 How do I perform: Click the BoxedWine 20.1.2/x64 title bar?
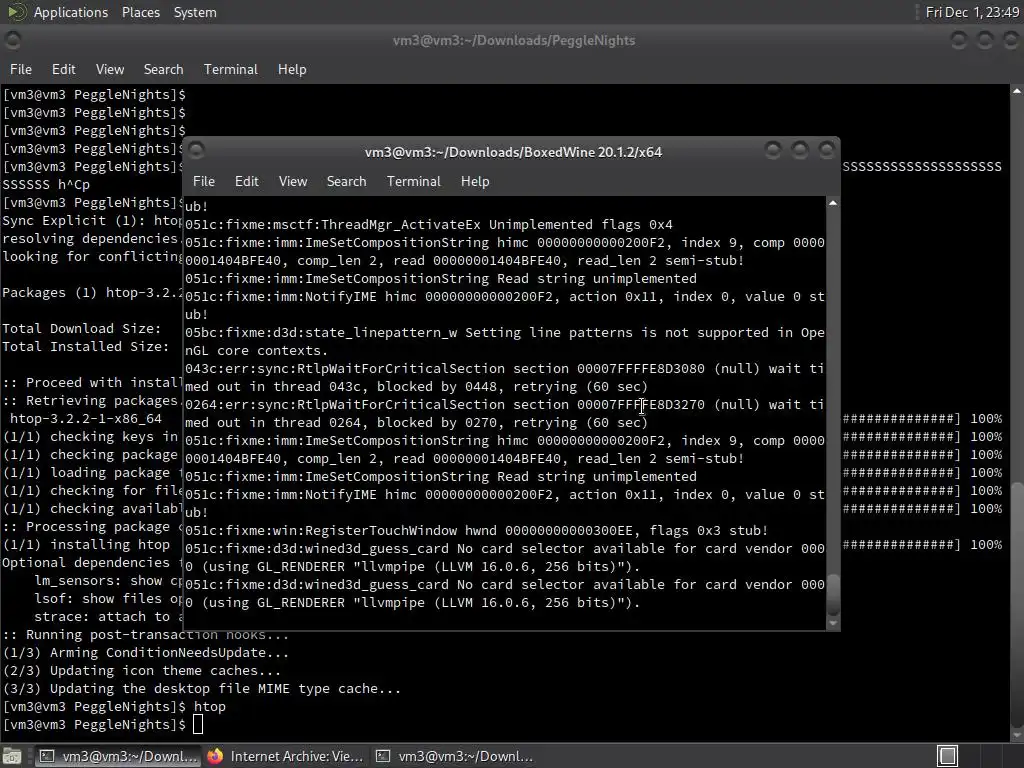click(513, 152)
